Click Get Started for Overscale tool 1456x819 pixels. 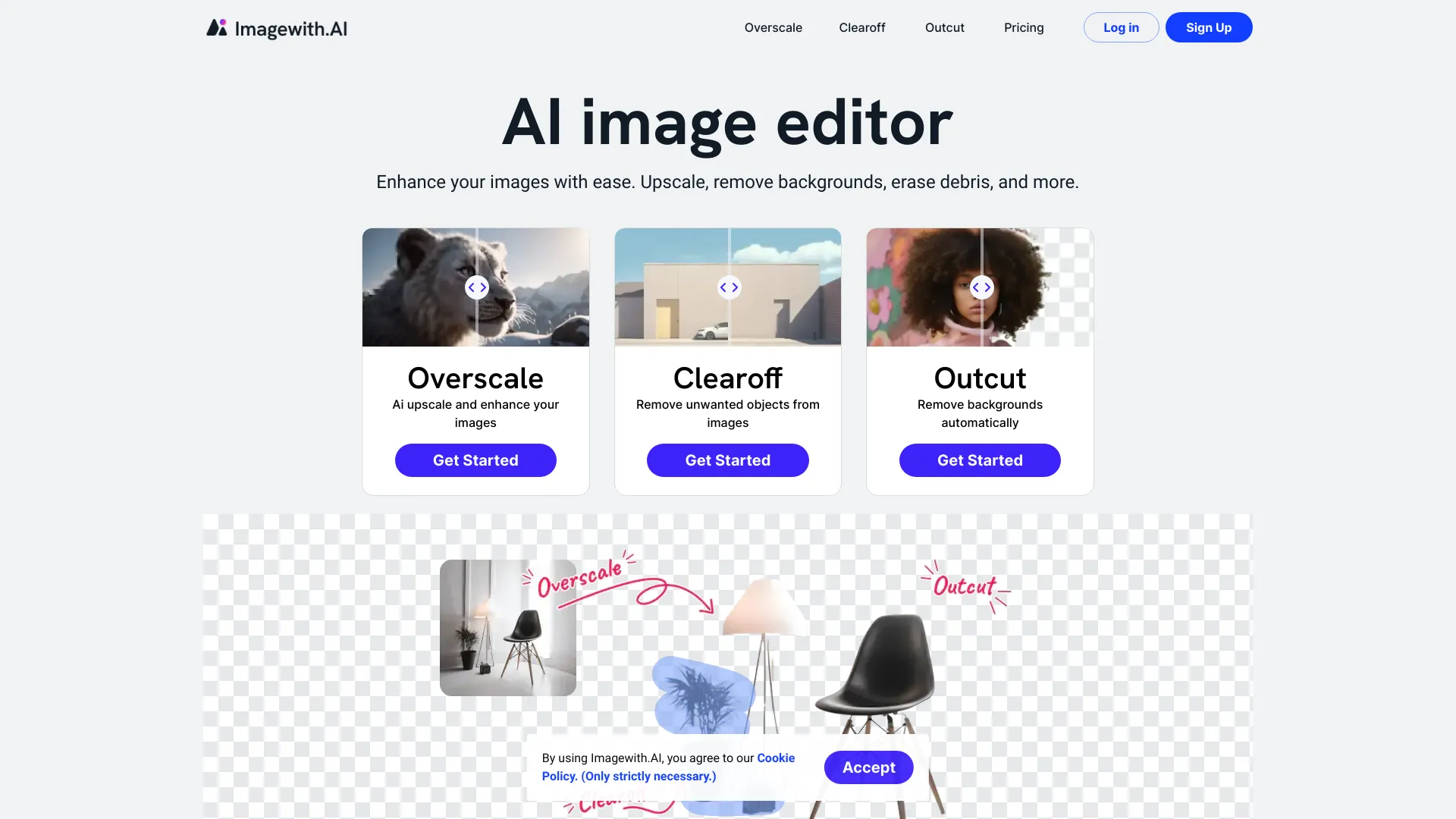(x=475, y=459)
